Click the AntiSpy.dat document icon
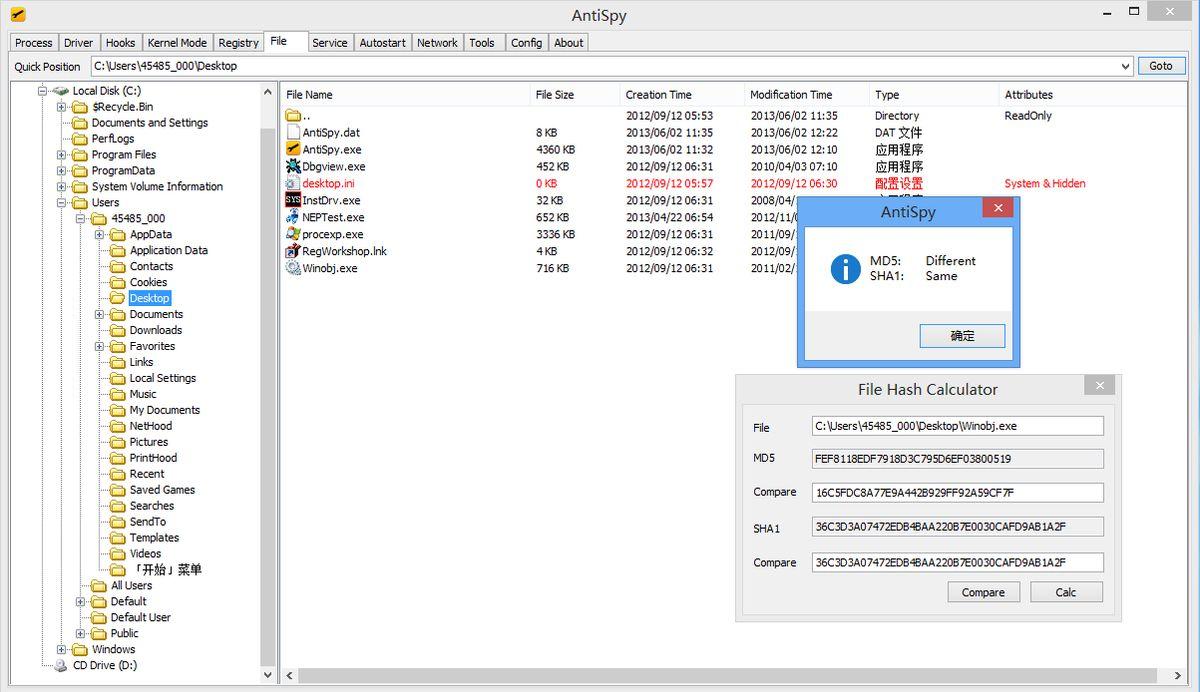 293,132
